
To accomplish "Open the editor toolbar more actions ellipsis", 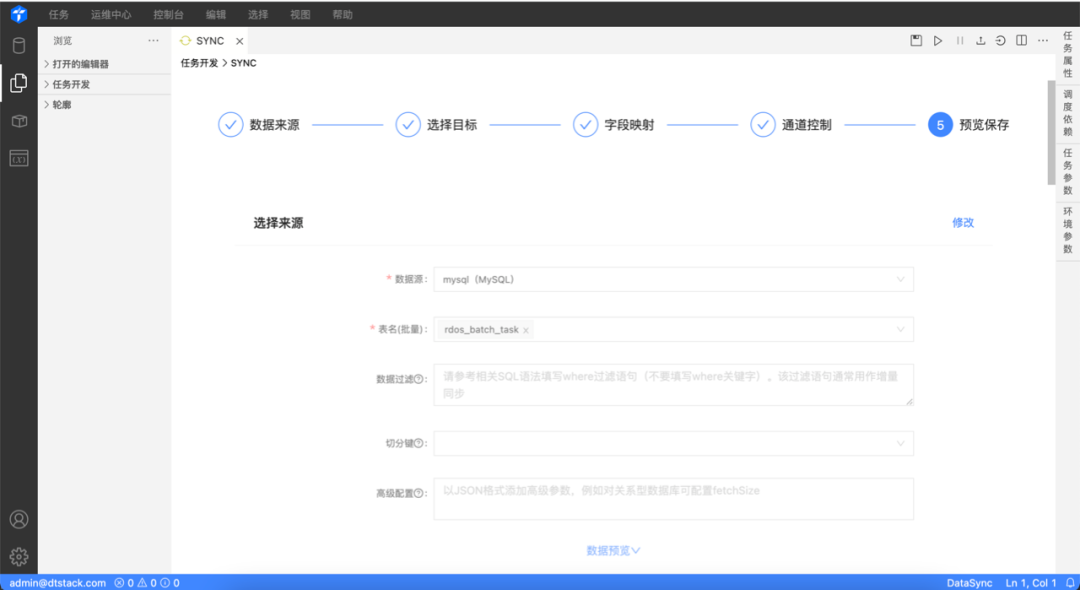I will tap(1043, 41).
